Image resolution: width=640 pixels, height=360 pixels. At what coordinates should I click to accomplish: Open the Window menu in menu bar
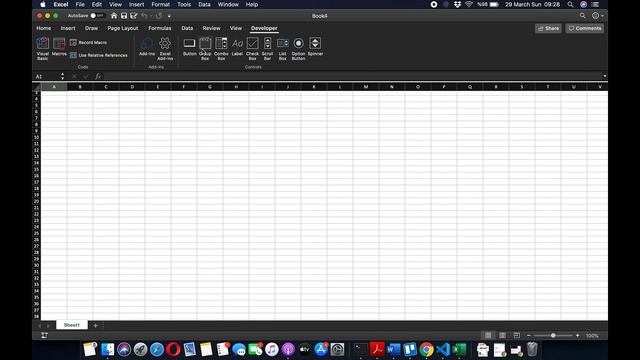click(228, 4)
